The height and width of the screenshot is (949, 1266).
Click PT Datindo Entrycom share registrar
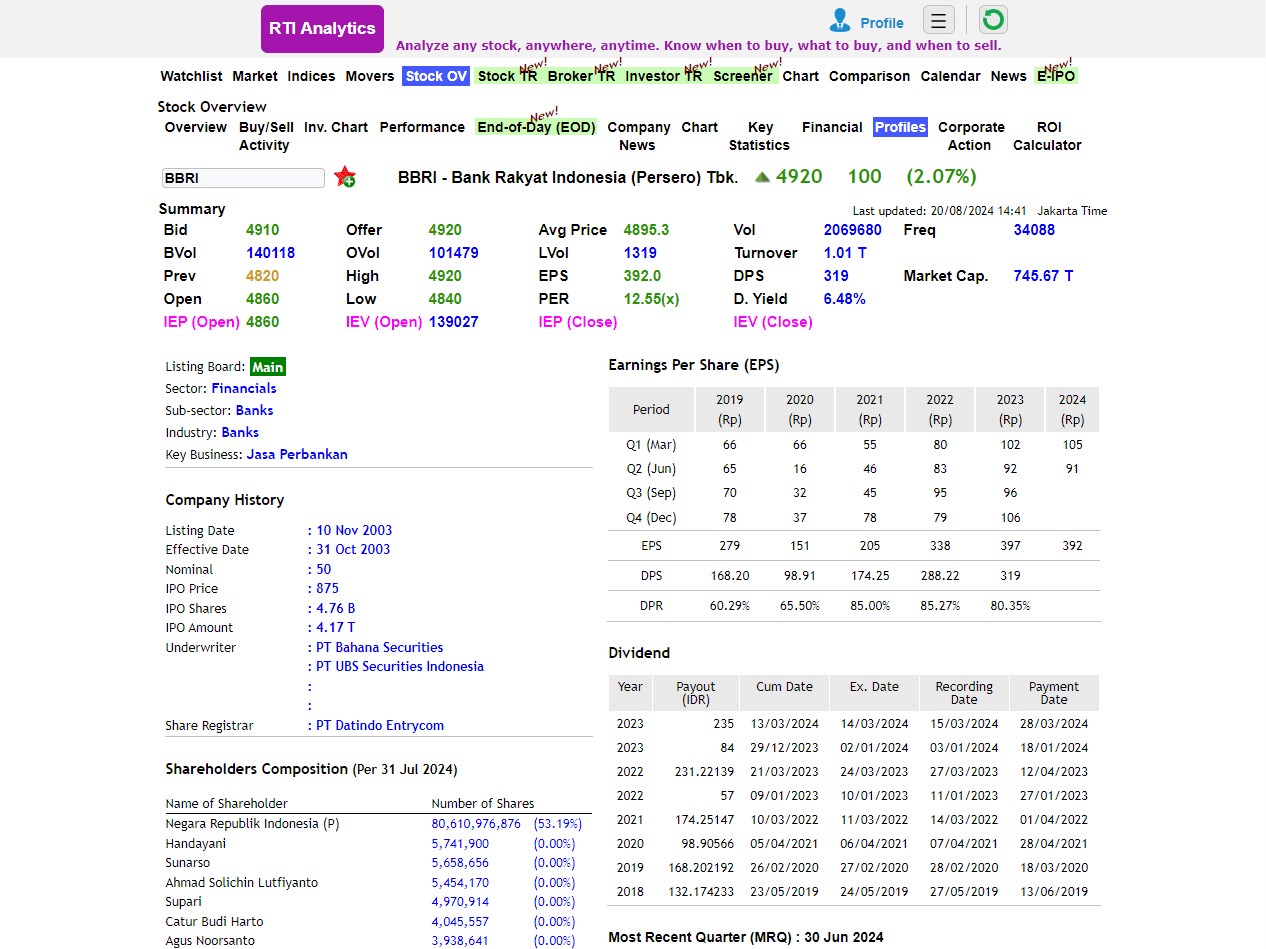[x=380, y=725]
